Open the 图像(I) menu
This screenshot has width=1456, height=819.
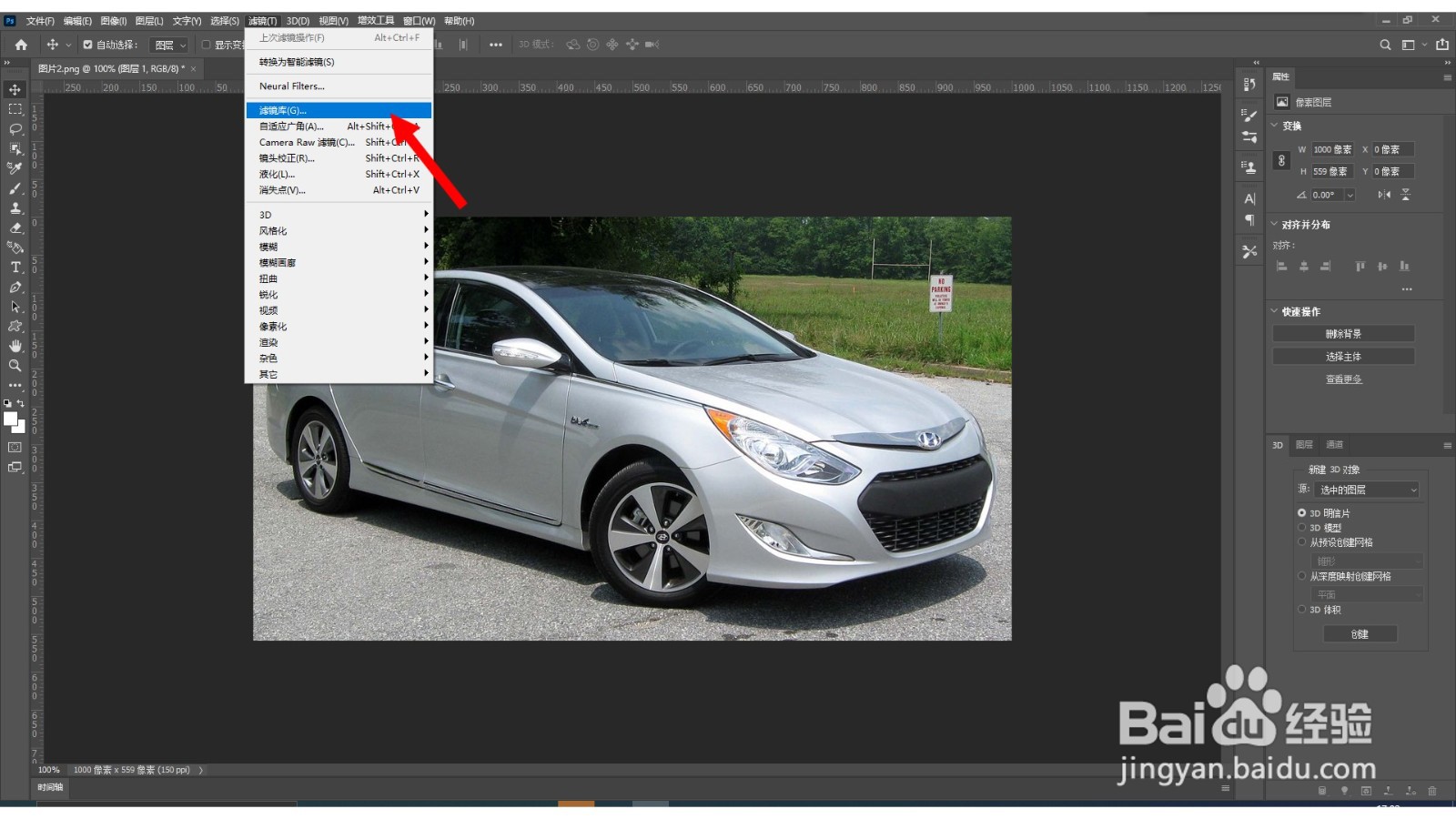coord(113,21)
